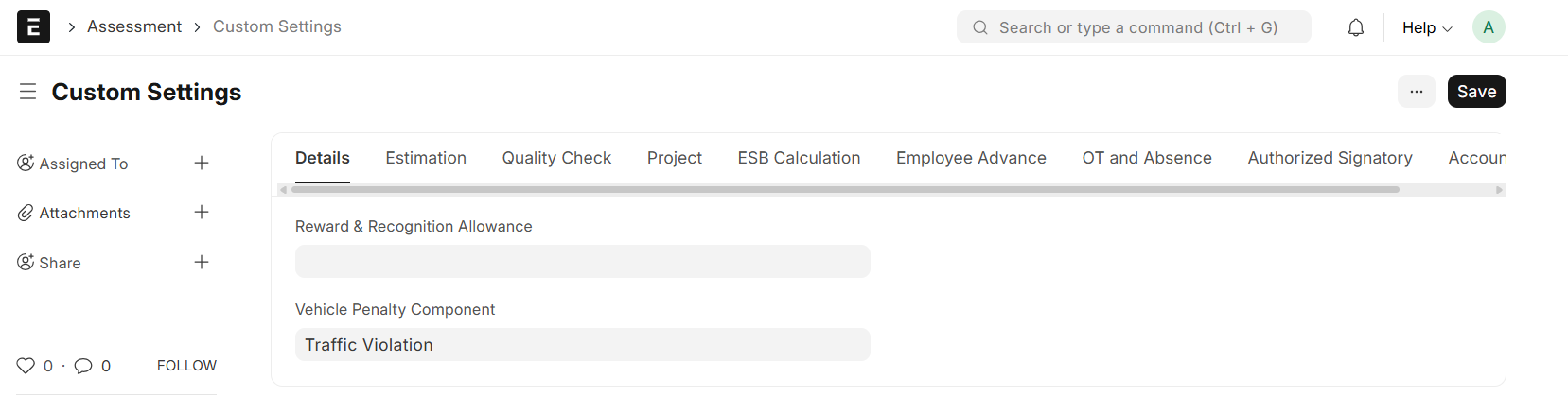
Task: Open the three-dots more actions menu
Action: (1416, 92)
